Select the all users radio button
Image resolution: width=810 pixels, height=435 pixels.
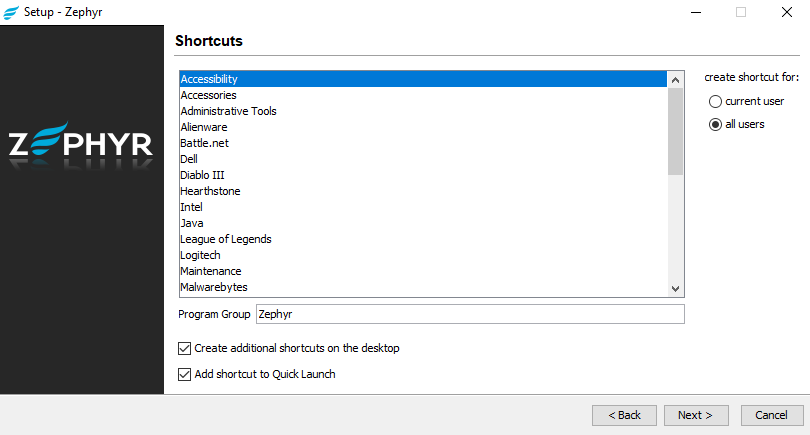[x=715, y=124]
